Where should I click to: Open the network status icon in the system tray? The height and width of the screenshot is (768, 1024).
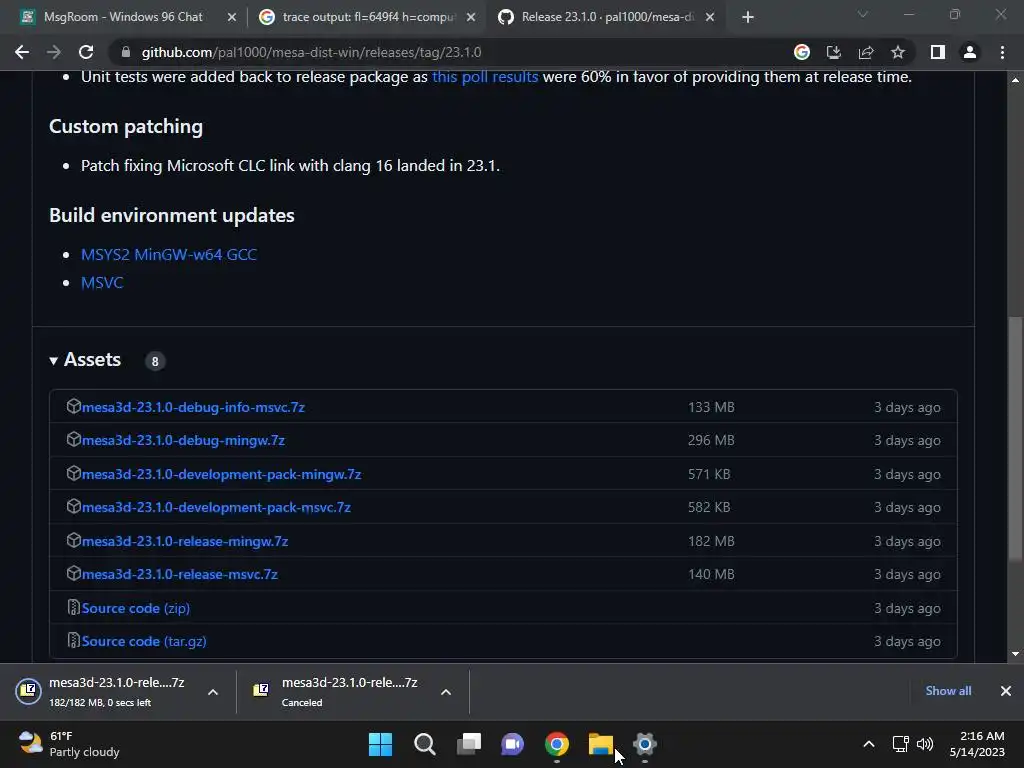tap(901, 744)
